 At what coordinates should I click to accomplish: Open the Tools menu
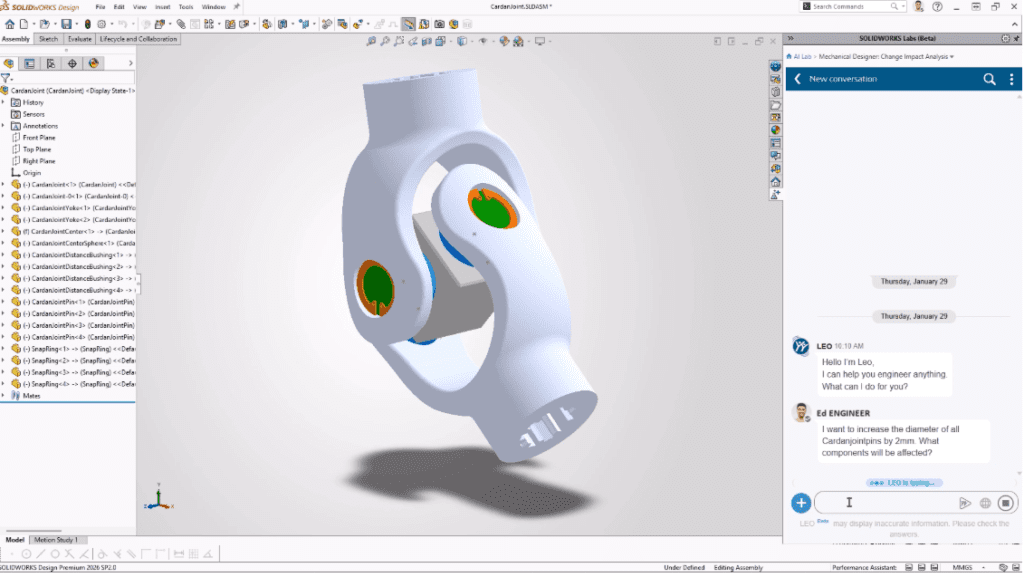point(185,5)
